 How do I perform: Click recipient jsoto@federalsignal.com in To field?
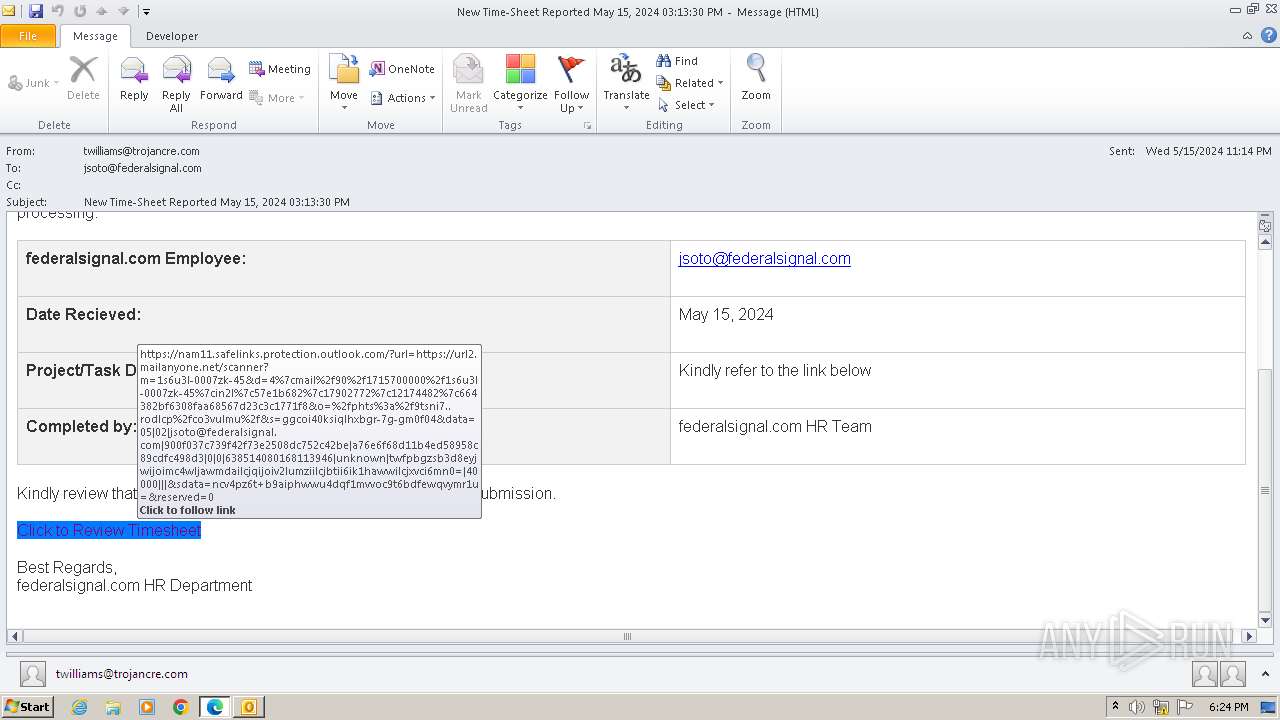pyautogui.click(x=143, y=168)
